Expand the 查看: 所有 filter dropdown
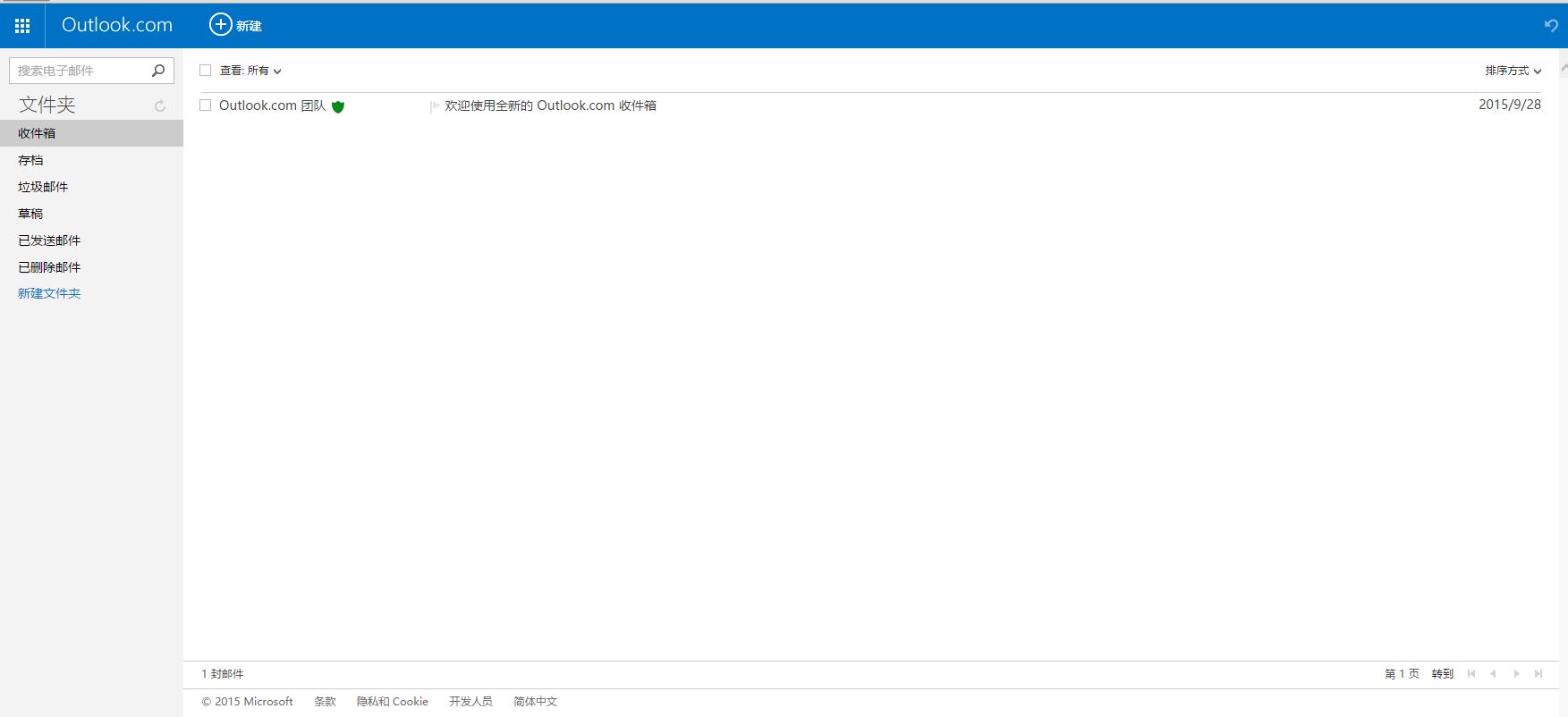1568x717 pixels. point(251,71)
